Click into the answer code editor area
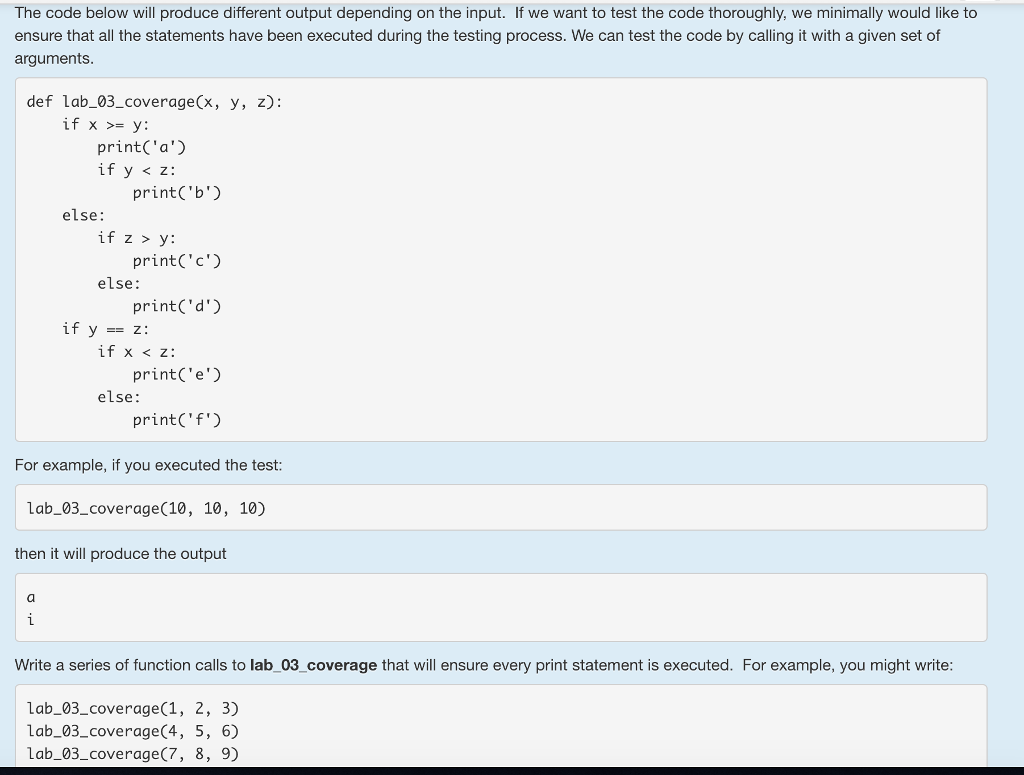Screen dimensions: 1024x775 click(x=500, y=730)
